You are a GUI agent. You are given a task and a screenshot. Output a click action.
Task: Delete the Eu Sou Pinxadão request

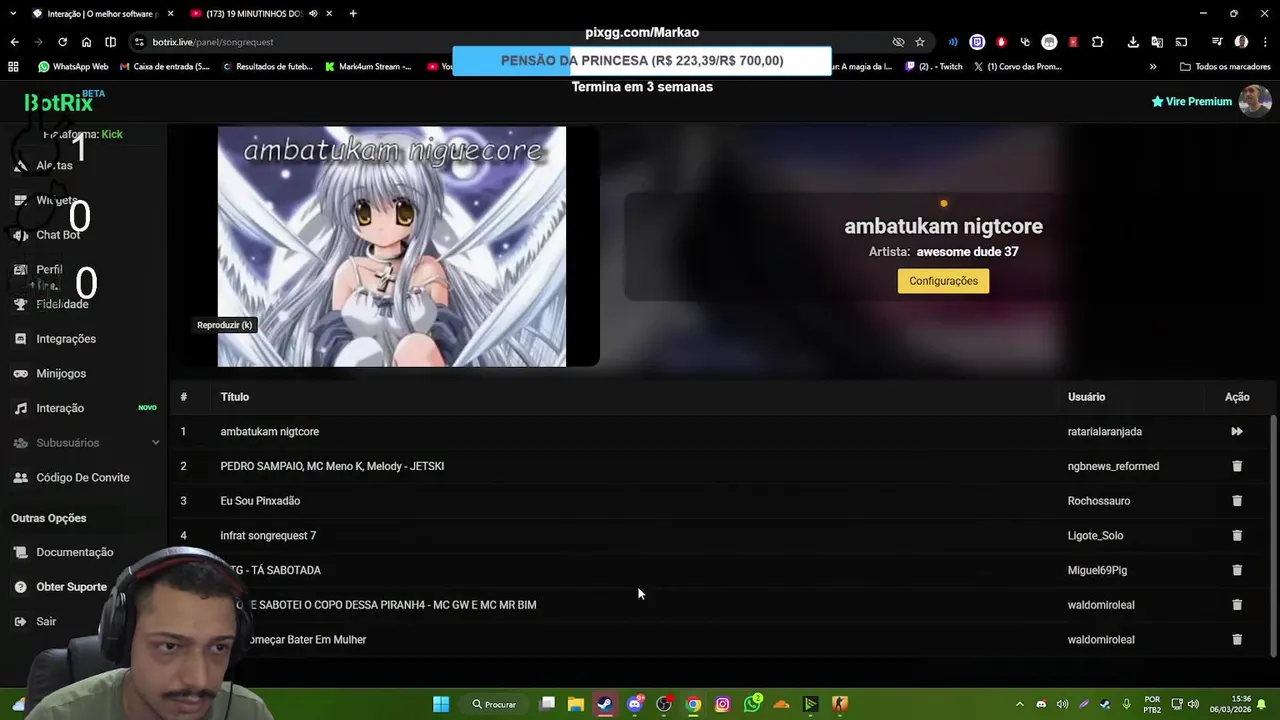coord(1237,501)
